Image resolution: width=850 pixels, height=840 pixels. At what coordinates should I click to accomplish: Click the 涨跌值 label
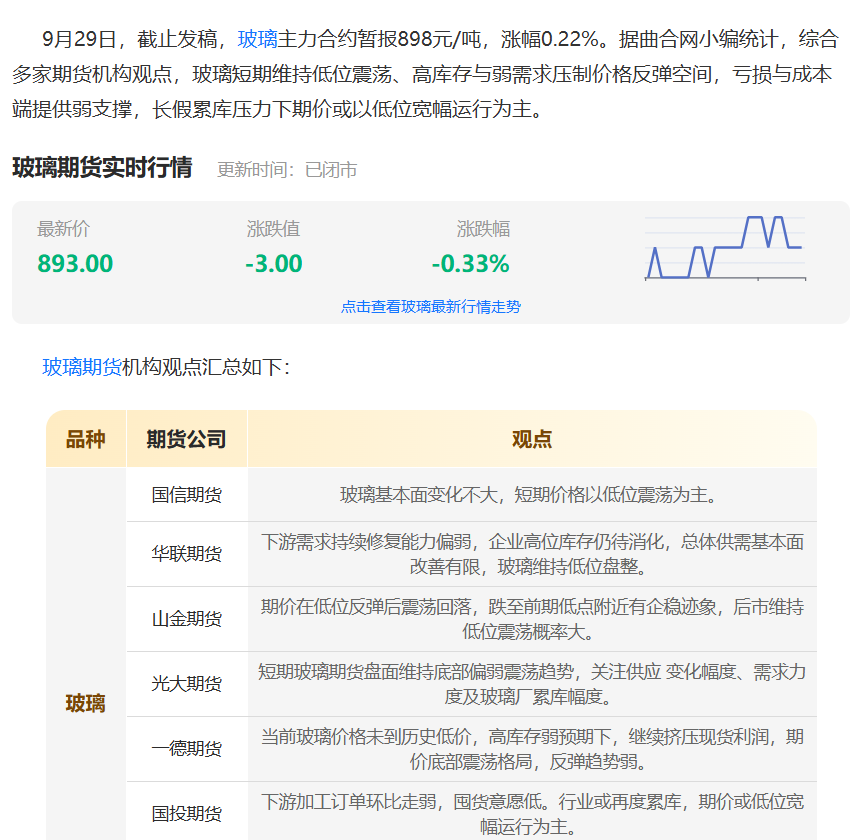273,229
